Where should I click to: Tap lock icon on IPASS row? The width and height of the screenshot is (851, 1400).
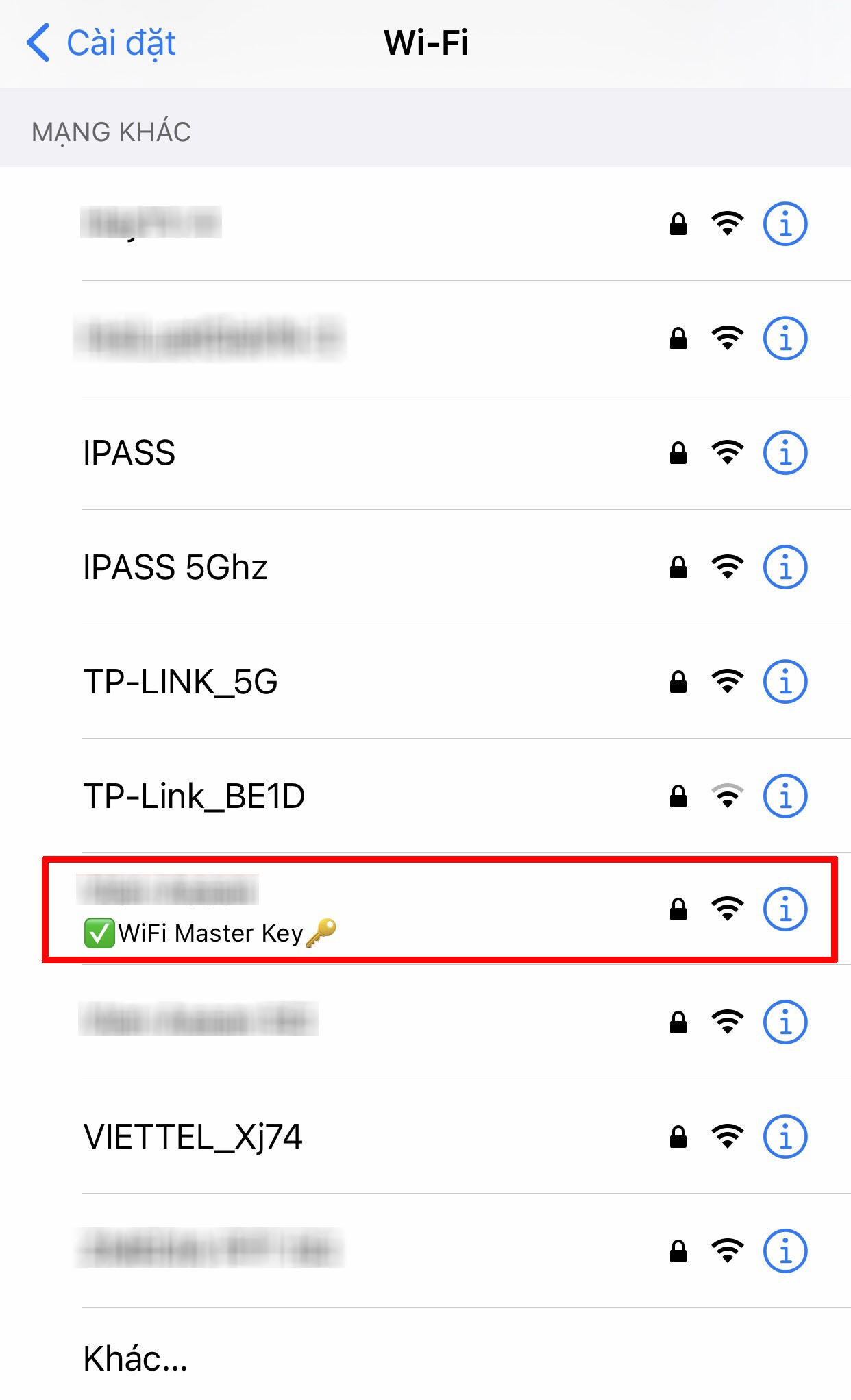678,453
